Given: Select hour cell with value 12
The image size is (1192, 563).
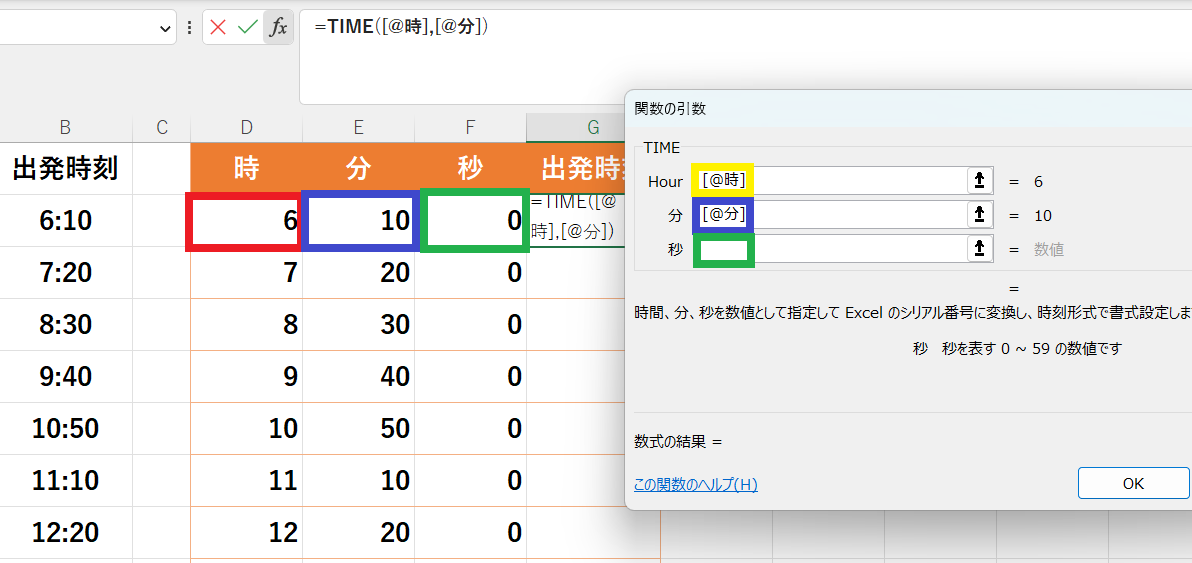Looking at the screenshot, I should click(x=246, y=533).
